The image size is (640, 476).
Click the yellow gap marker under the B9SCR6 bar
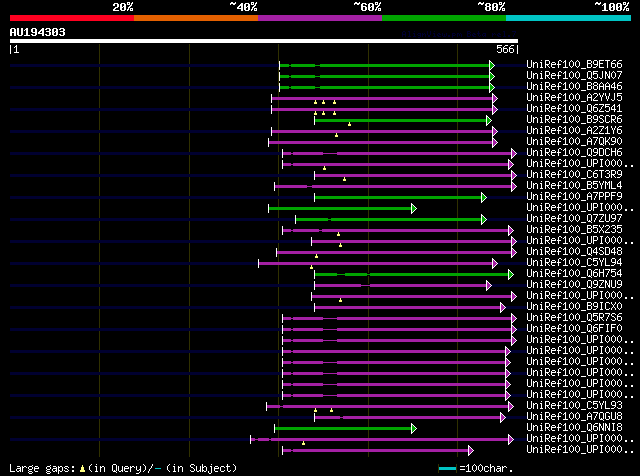pyautogui.click(x=349, y=124)
